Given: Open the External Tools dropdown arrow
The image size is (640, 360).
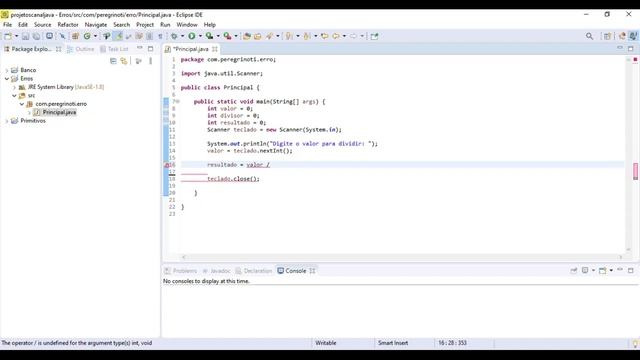Looking at the screenshot, I should (x=236, y=36).
